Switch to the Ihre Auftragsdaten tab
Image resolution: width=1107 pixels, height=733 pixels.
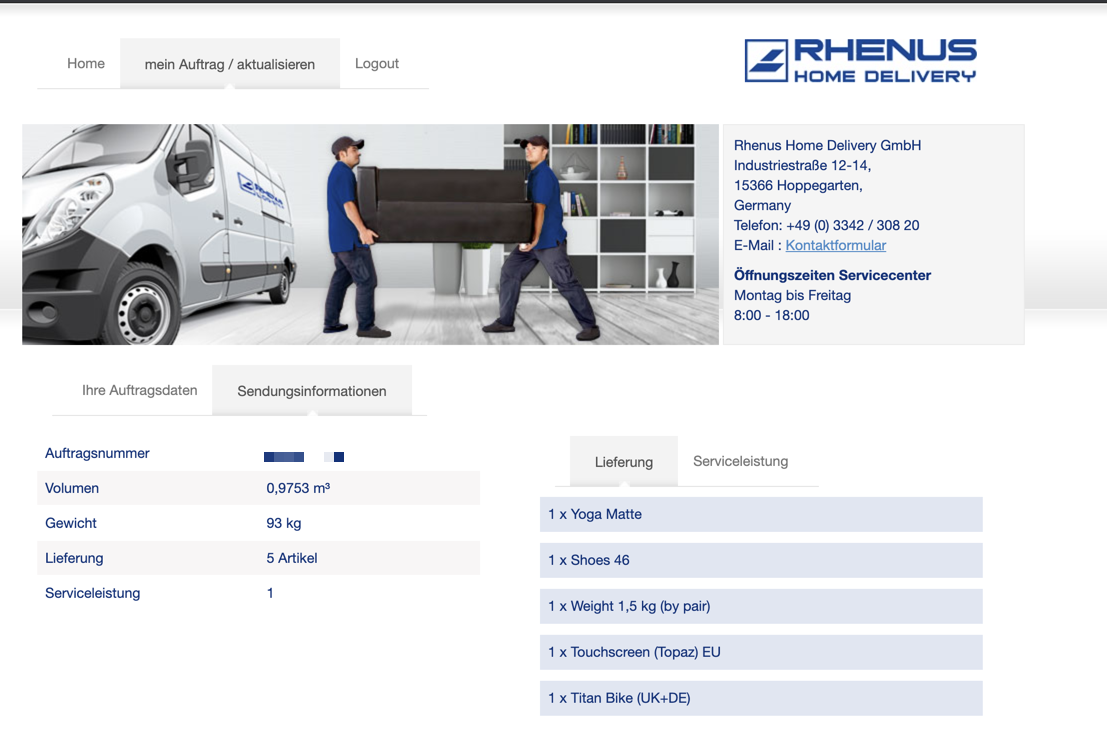pos(140,390)
